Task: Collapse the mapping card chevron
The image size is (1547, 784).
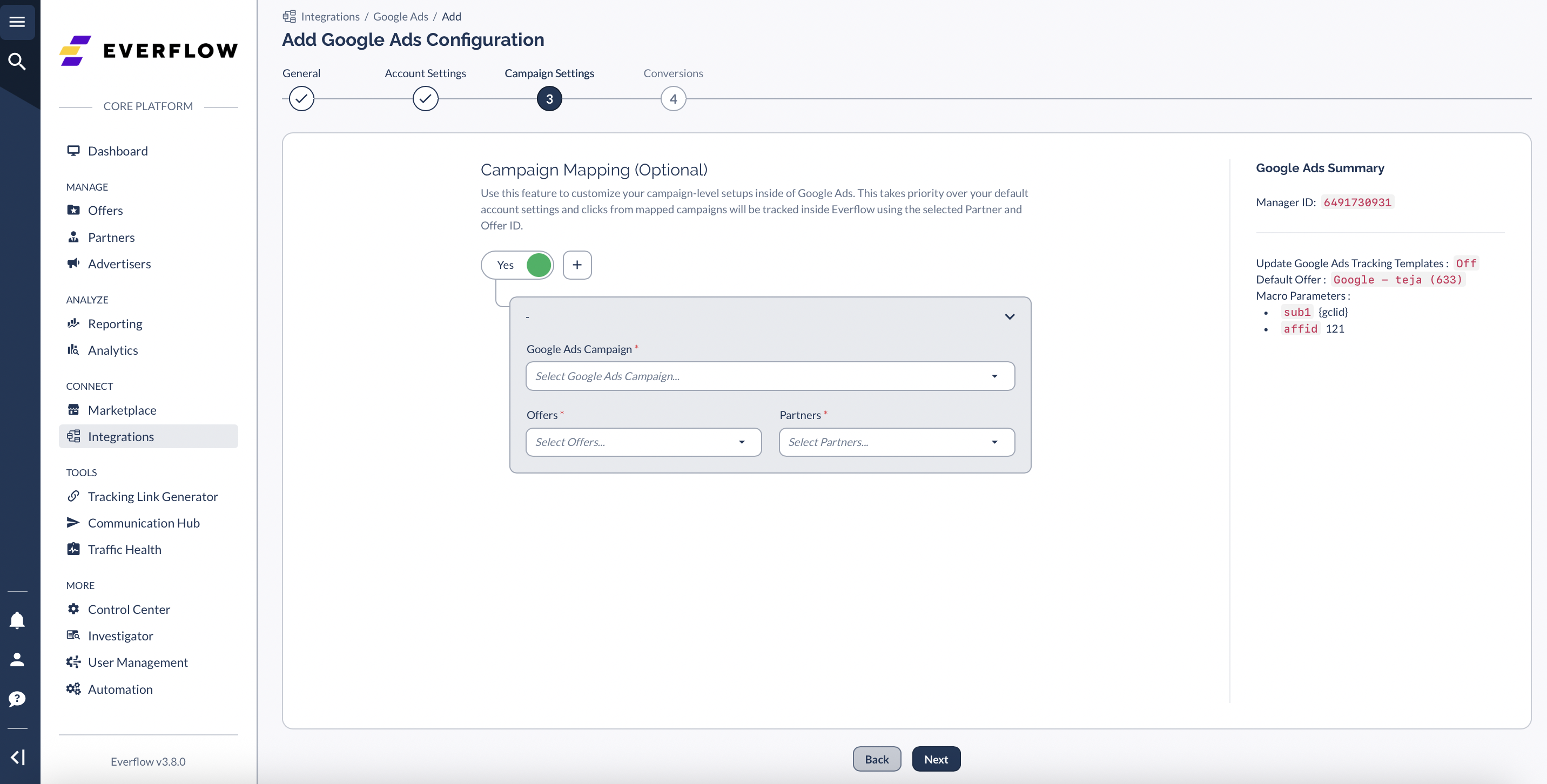Action: (1010, 316)
